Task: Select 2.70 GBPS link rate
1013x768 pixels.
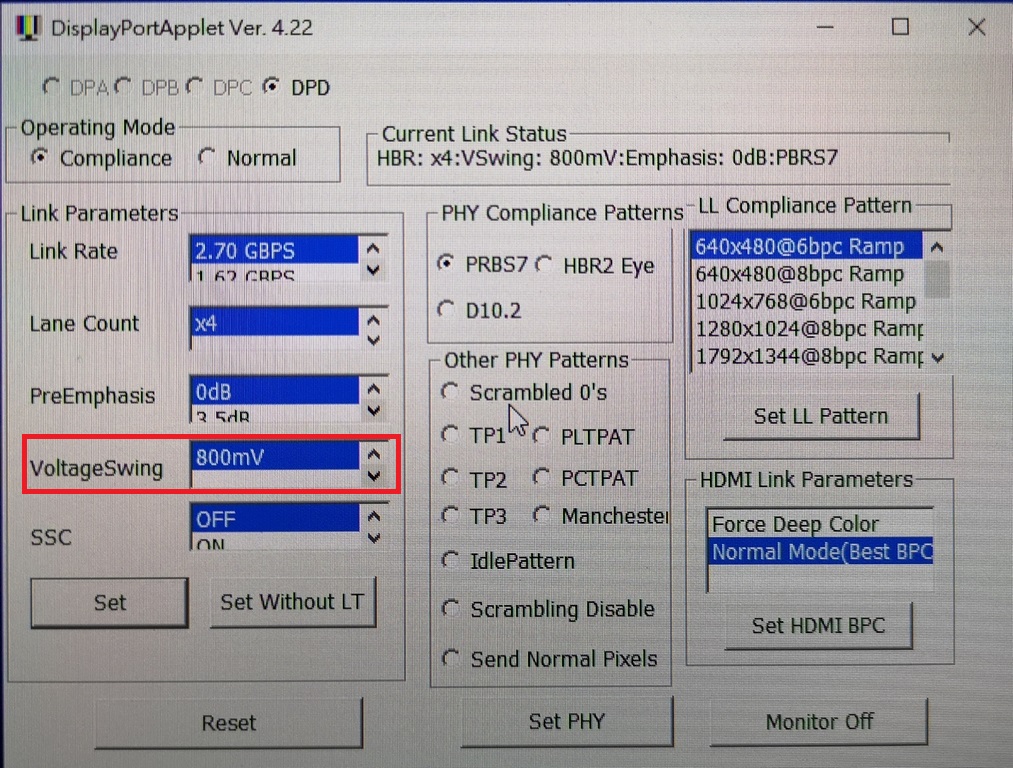Action: point(275,250)
